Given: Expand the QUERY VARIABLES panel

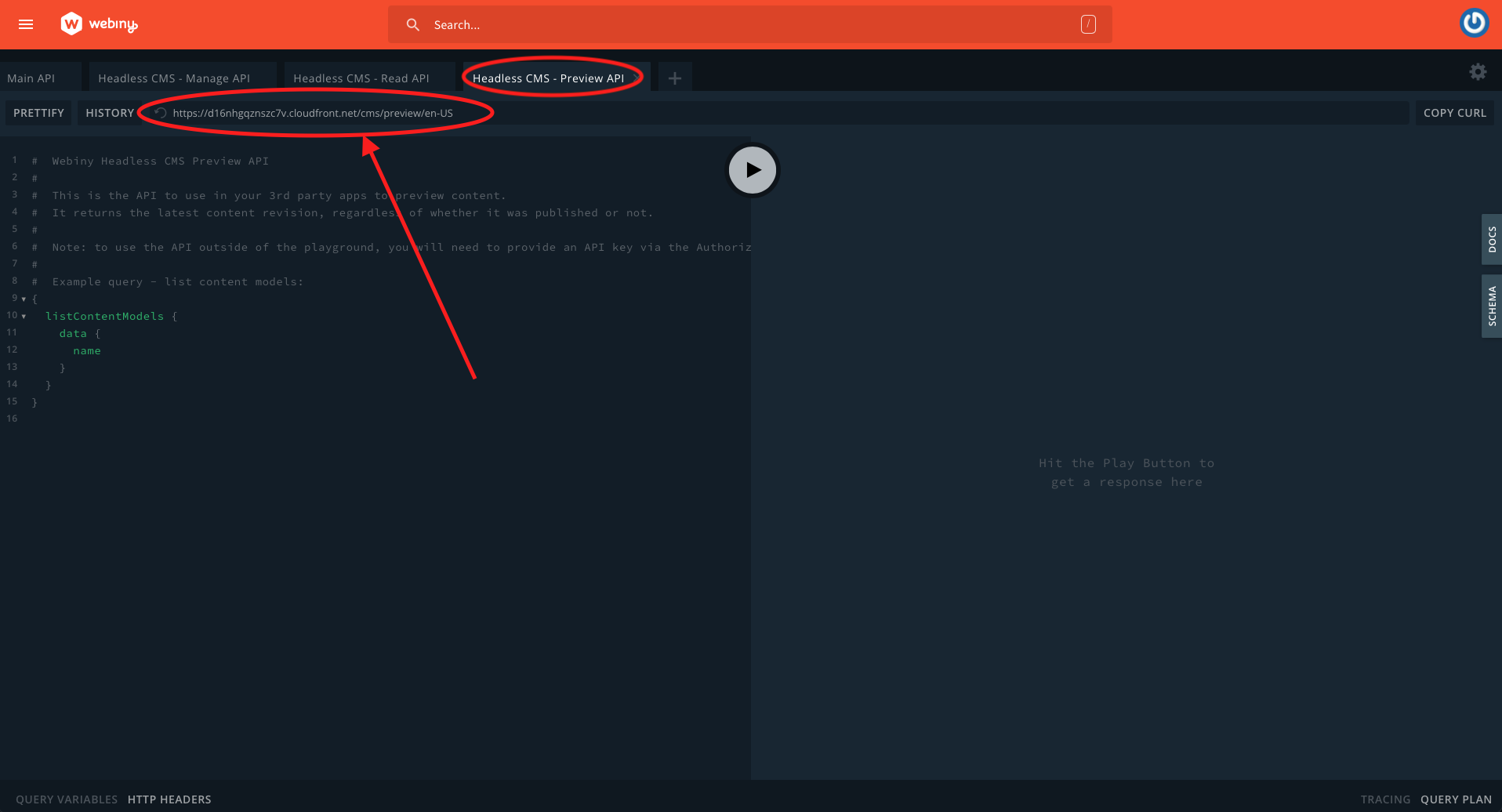Looking at the screenshot, I should tap(67, 799).
